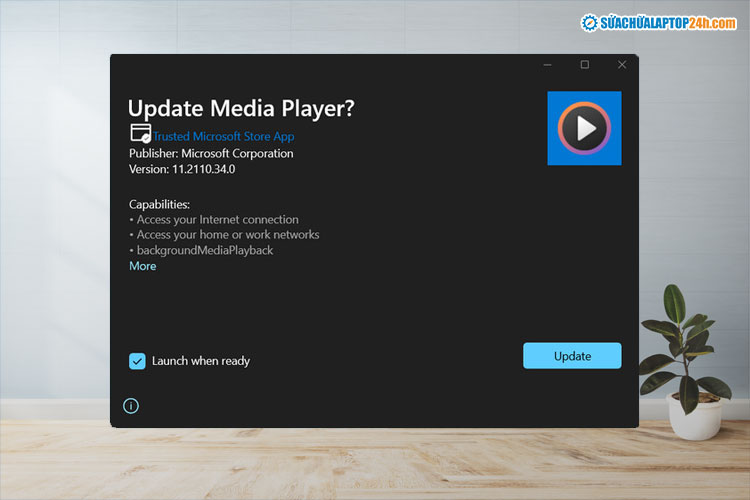Open the Trusted Microsoft Store App link

coord(223,136)
